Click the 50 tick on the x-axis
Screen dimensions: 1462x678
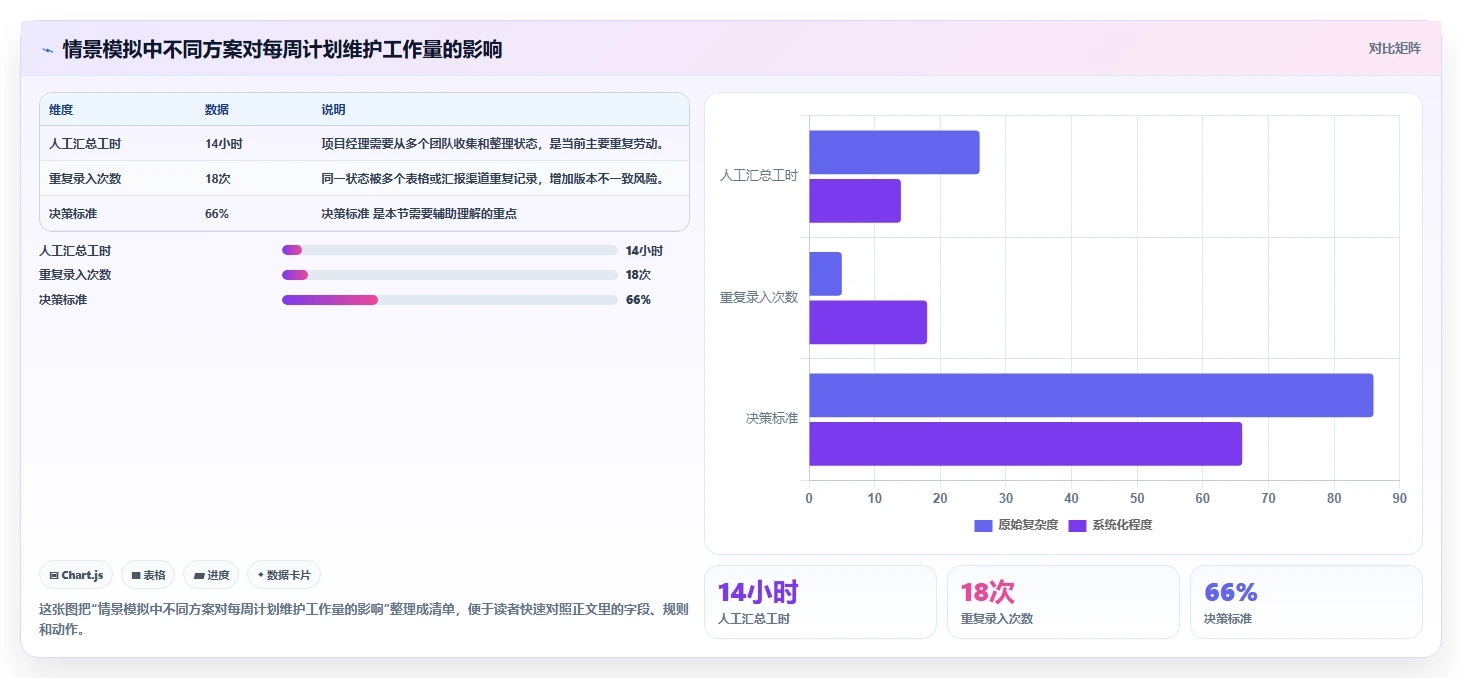(1137, 498)
